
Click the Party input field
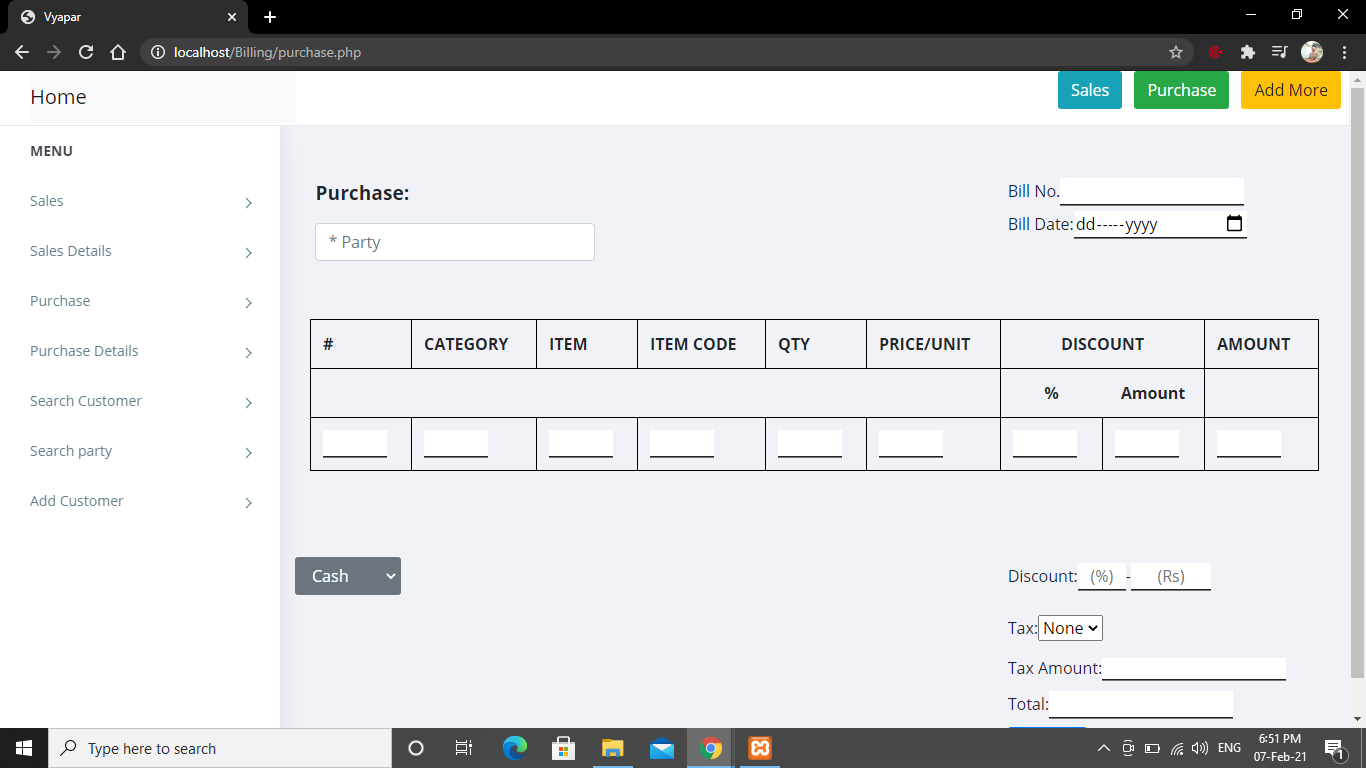coord(455,242)
